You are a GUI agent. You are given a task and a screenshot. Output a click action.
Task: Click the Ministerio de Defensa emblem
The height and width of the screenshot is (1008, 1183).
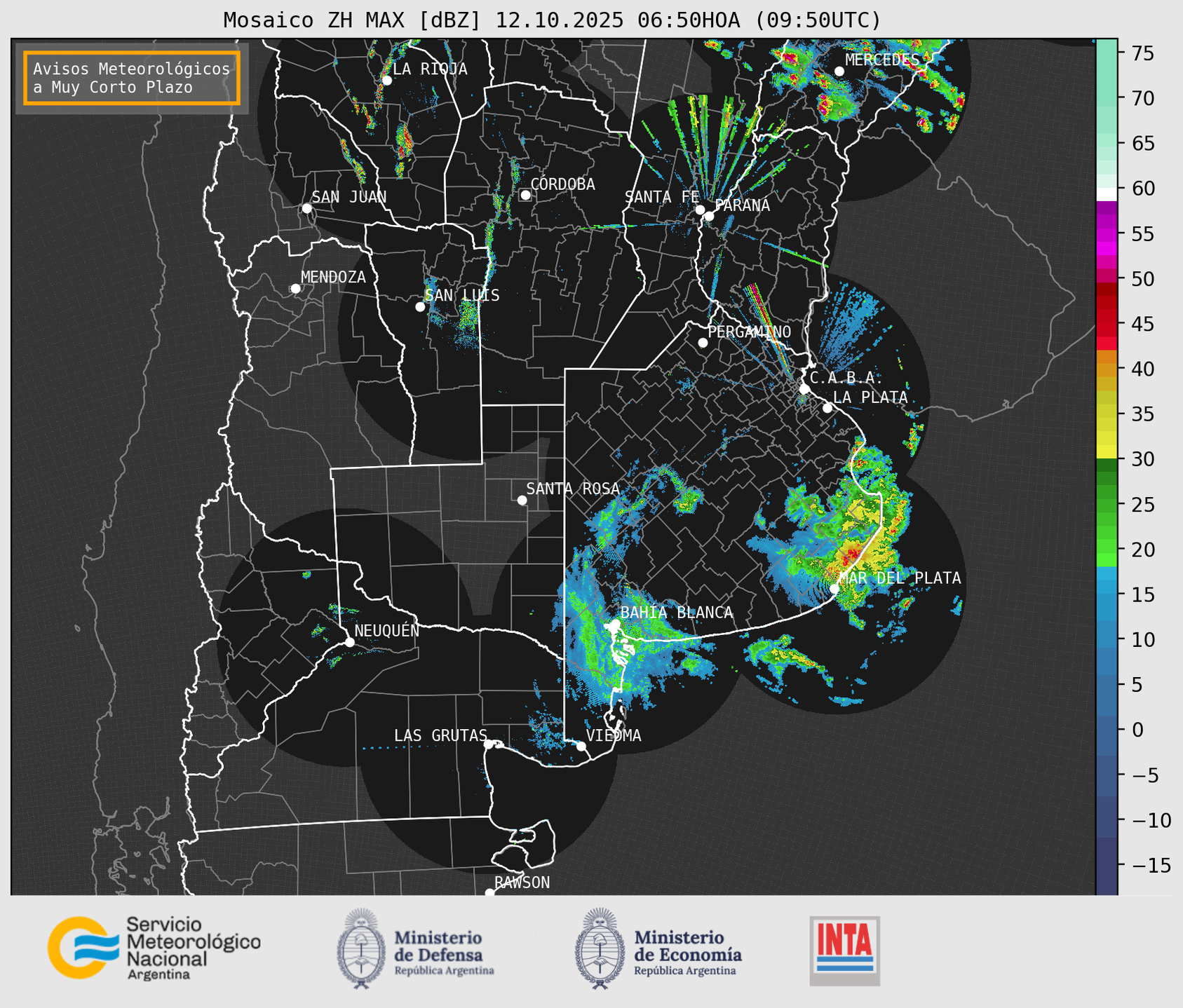pyautogui.click(x=360, y=948)
